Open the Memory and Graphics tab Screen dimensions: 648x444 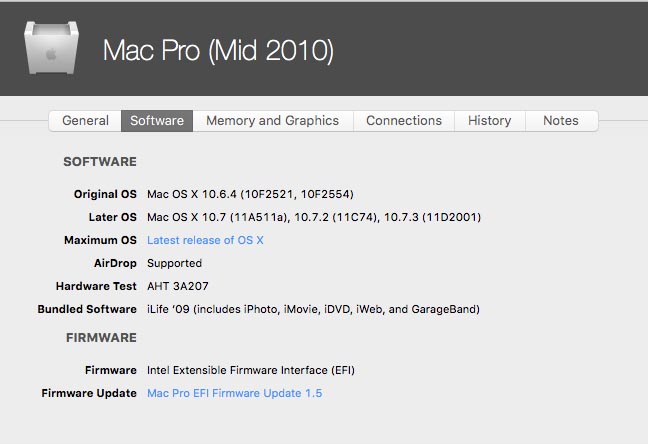click(x=272, y=121)
